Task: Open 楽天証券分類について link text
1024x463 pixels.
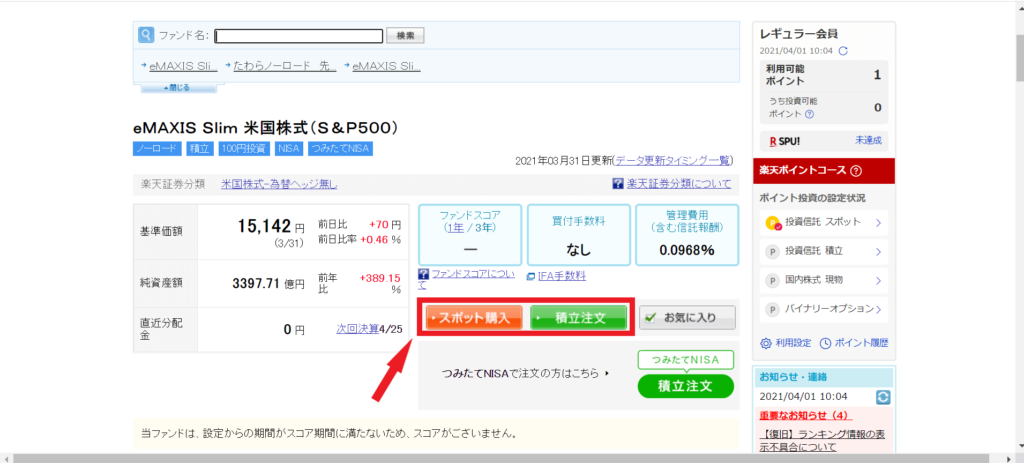Action: (679, 184)
